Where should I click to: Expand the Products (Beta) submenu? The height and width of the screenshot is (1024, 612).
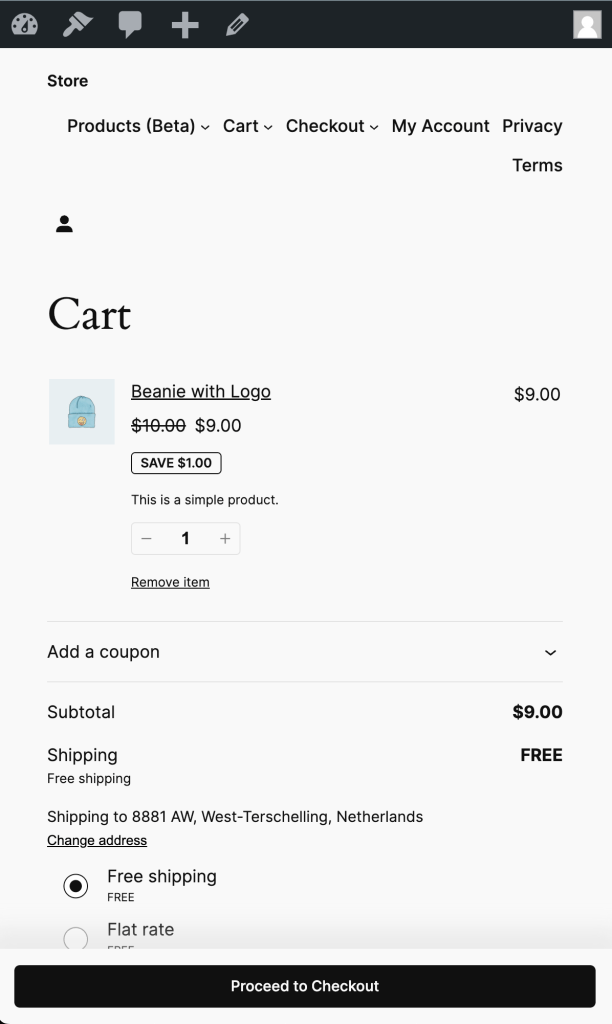(205, 127)
